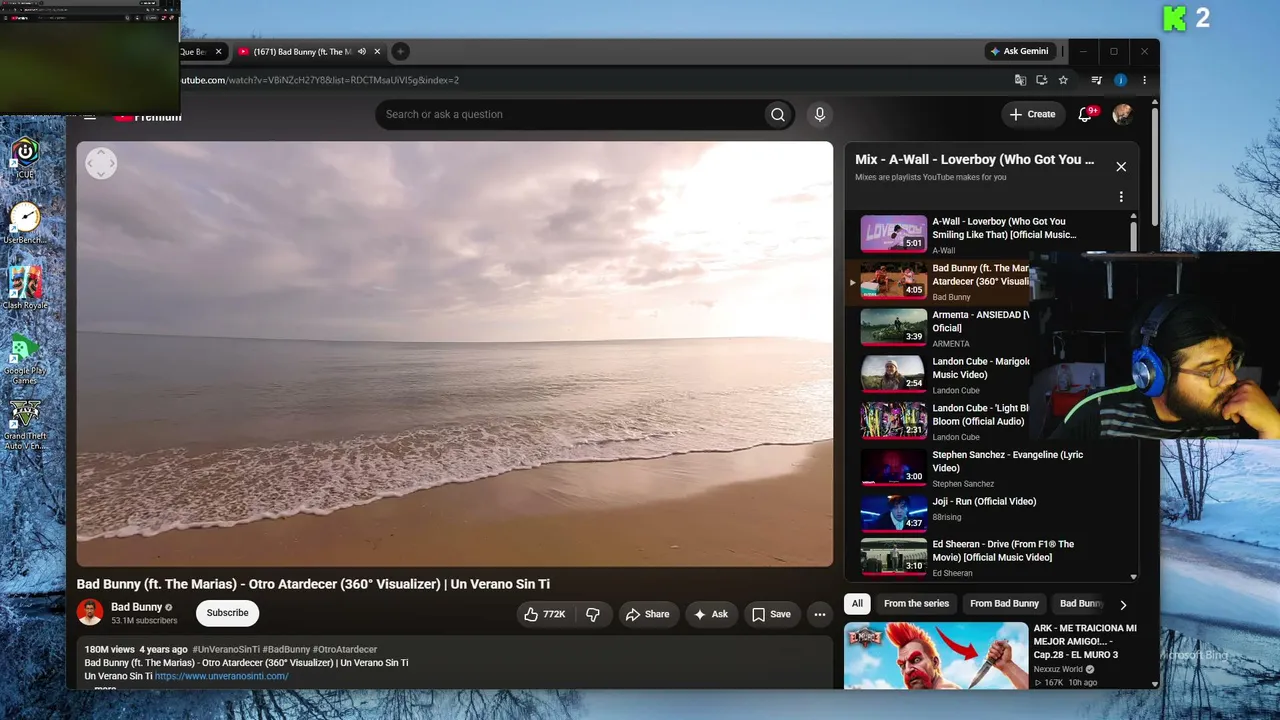The width and height of the screenshot is (1280, 720).
Task: Open more actions menu below video
Action: pos(820,614)
